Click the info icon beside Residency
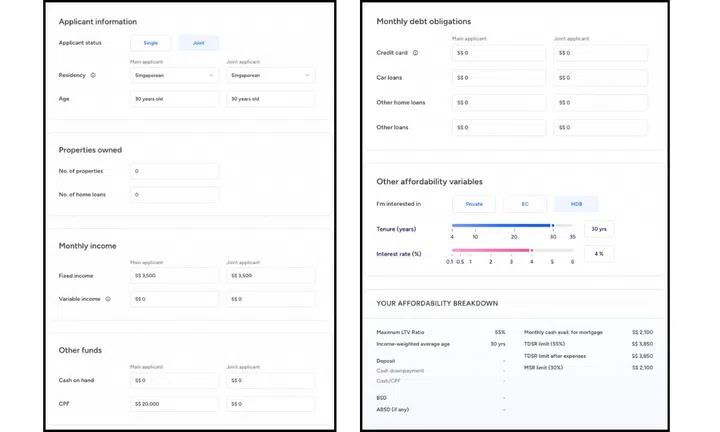The height and width of the screenshot is (432, 720). tap(93, 75)
